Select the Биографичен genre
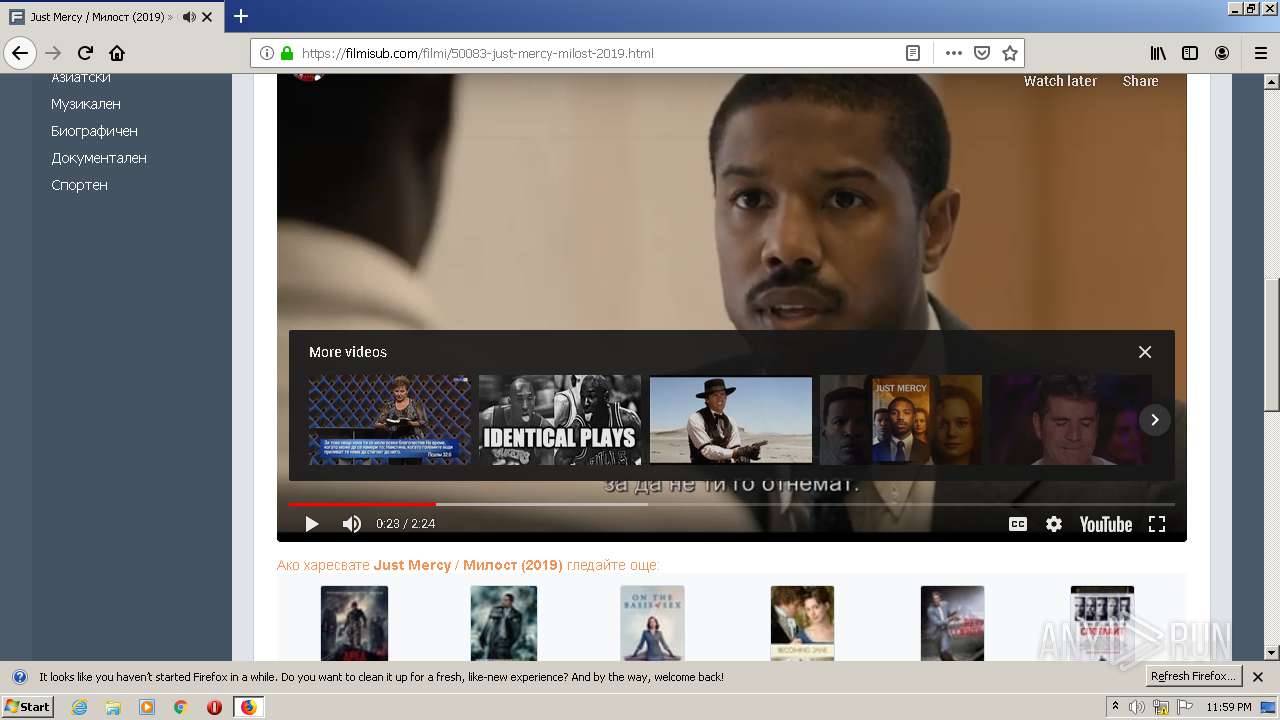1280x720 pixels. [95, 131]
